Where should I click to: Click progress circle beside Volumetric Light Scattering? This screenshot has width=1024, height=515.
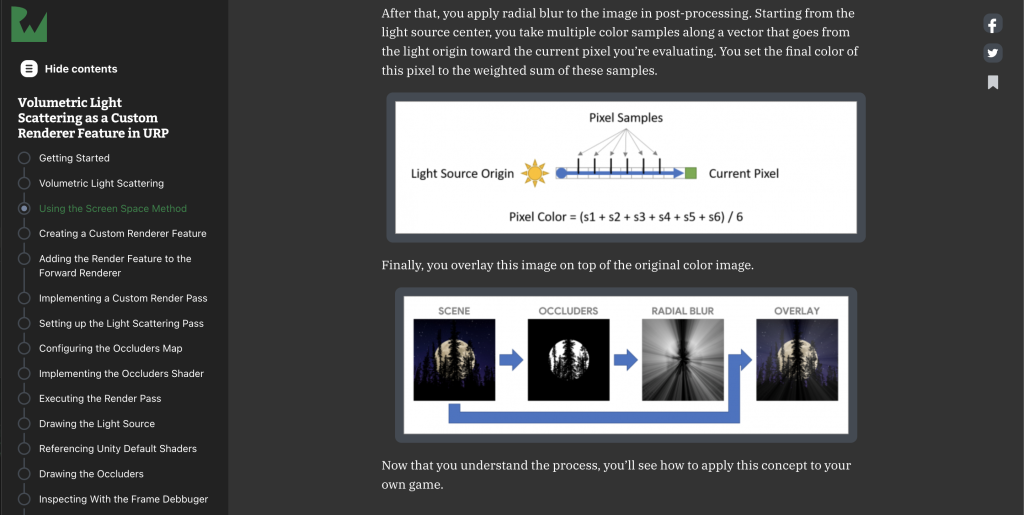click(x=24, y=183)
